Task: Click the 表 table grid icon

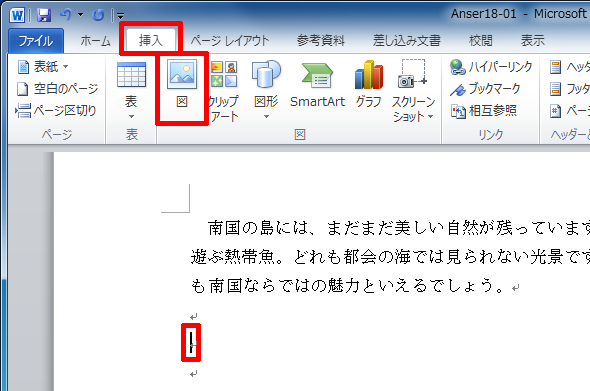Action: (131, 75)
